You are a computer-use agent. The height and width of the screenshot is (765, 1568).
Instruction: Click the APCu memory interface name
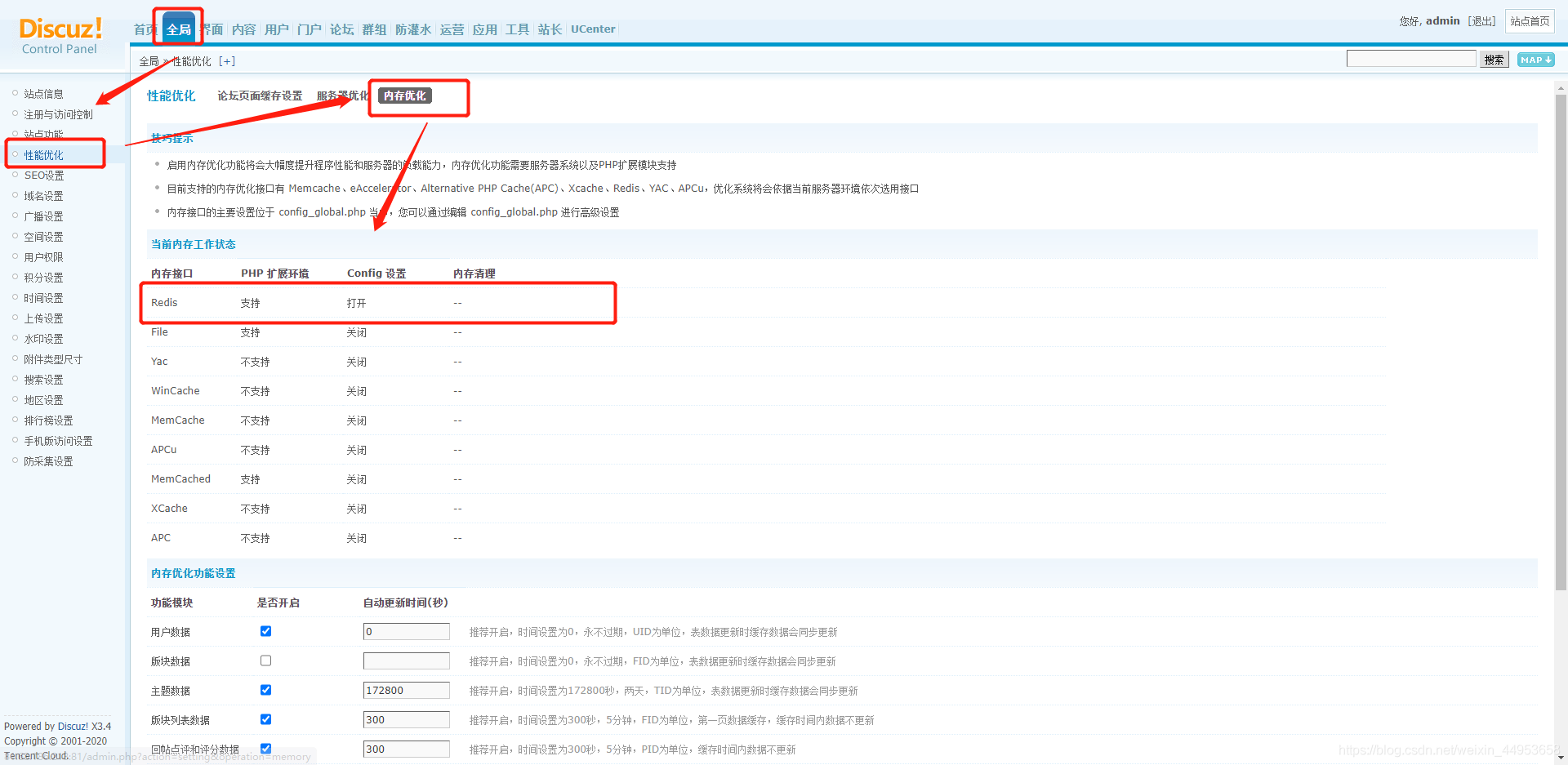163,450
